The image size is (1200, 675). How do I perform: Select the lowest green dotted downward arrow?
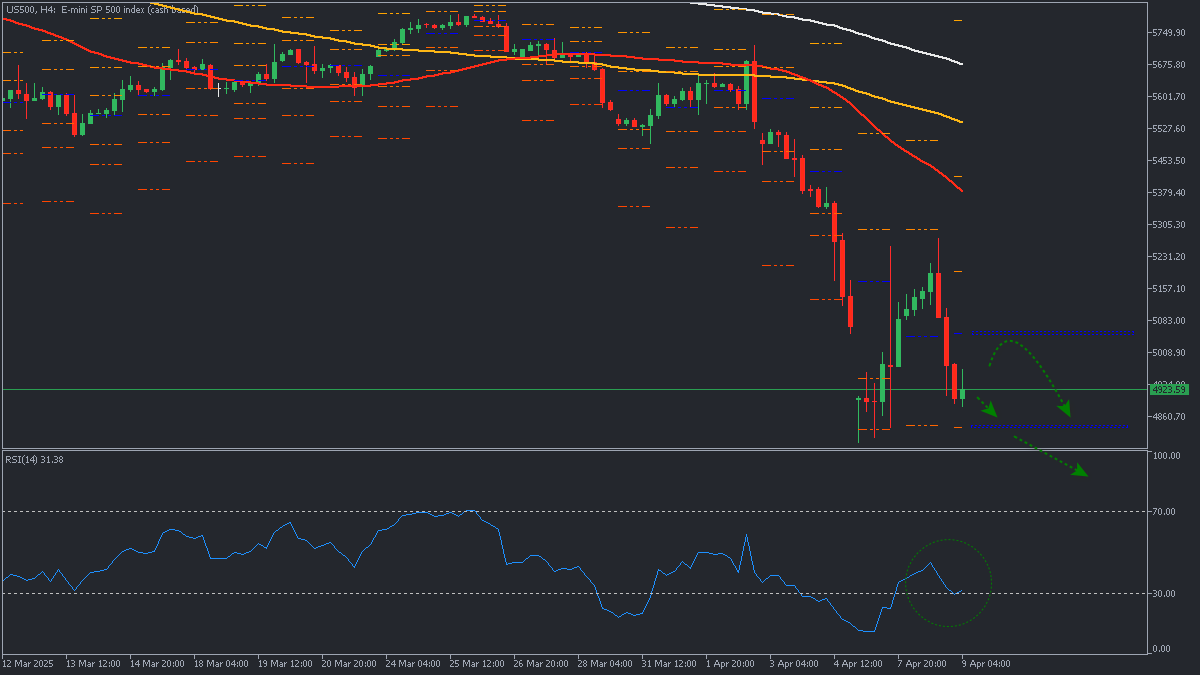[1048, 455]
